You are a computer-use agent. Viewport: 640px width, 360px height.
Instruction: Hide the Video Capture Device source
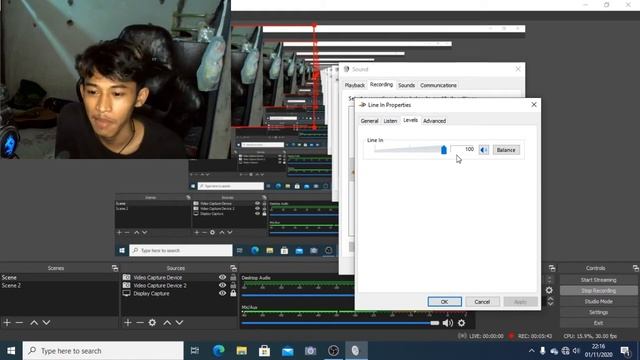tap(222, 277)
